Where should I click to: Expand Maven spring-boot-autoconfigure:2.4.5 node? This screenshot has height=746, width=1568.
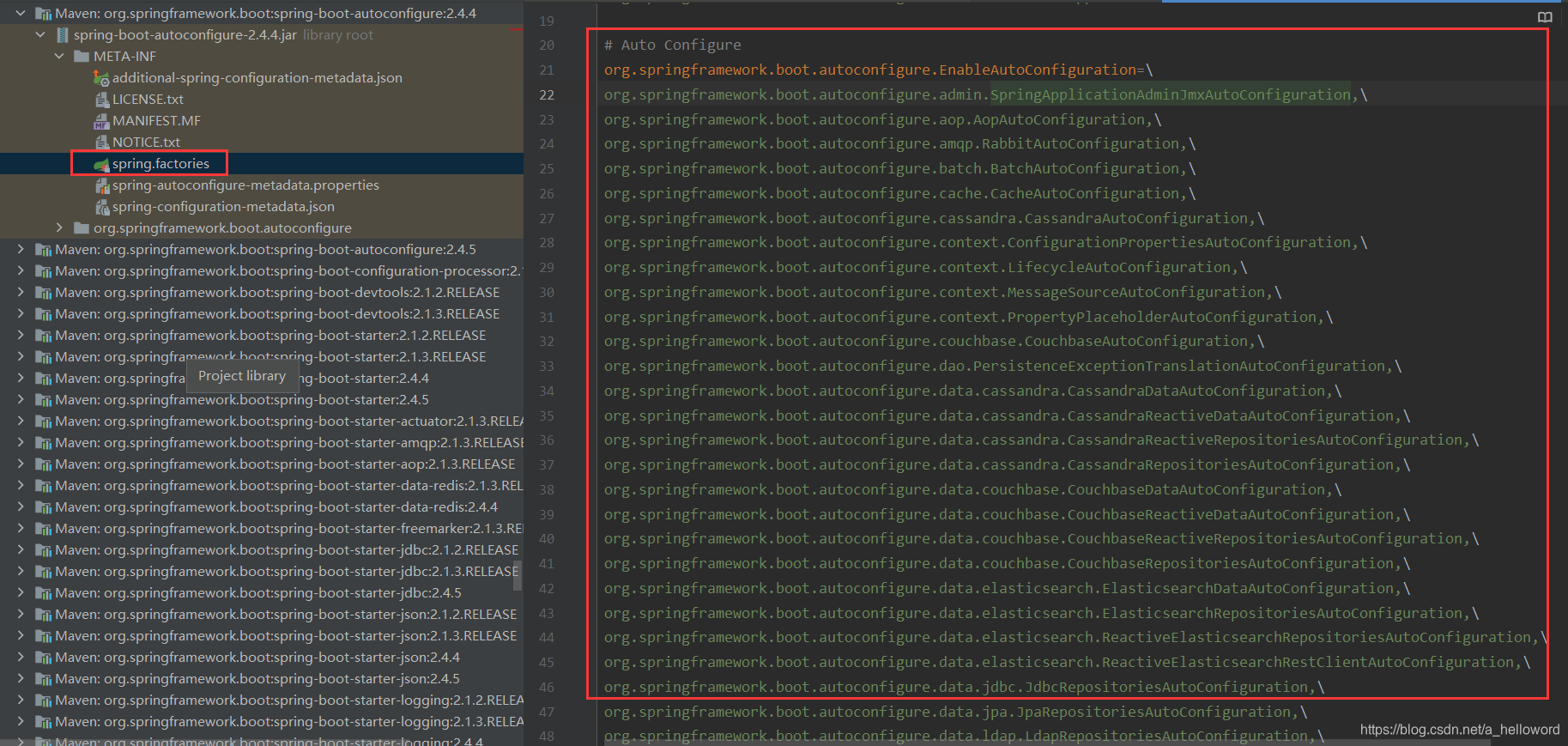click(21, 250)
